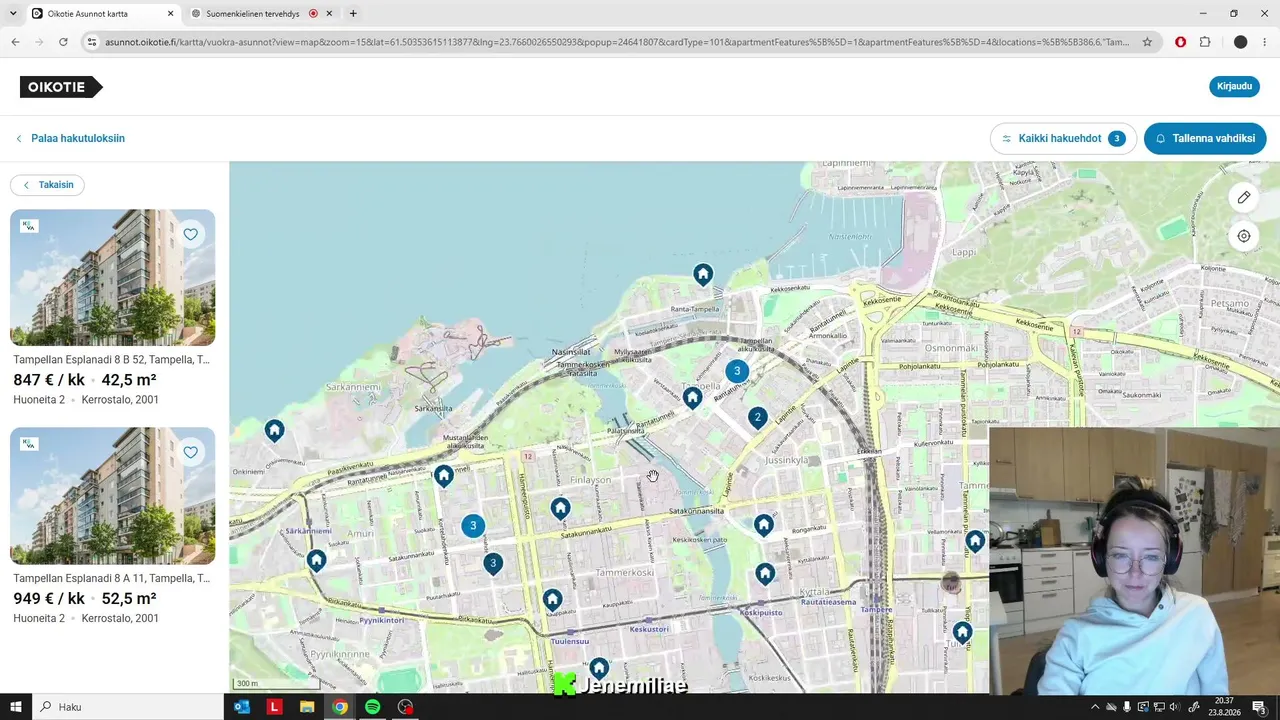The width and height of the screenshot is (1280, 720).
Task: Show hidden system tray icons
Action: tap(1095, 707)
